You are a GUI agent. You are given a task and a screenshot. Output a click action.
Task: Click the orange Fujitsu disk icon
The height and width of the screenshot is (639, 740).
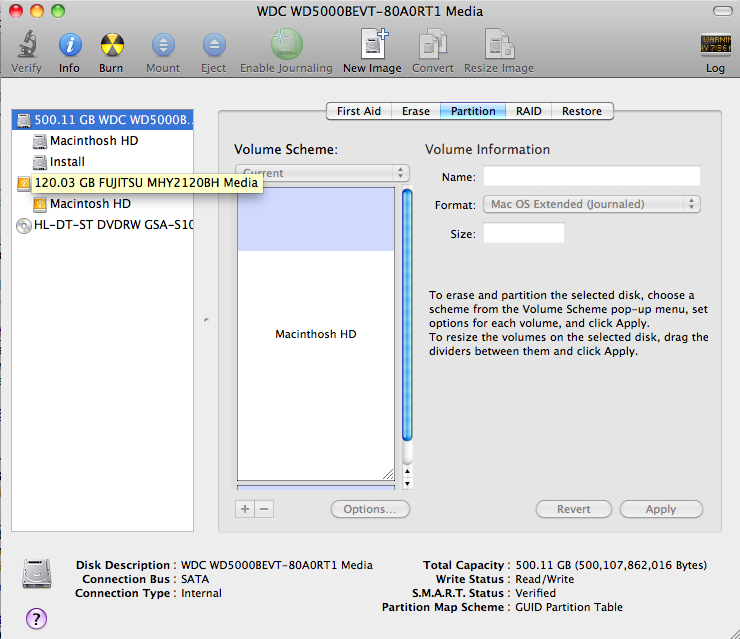[24, 183]
